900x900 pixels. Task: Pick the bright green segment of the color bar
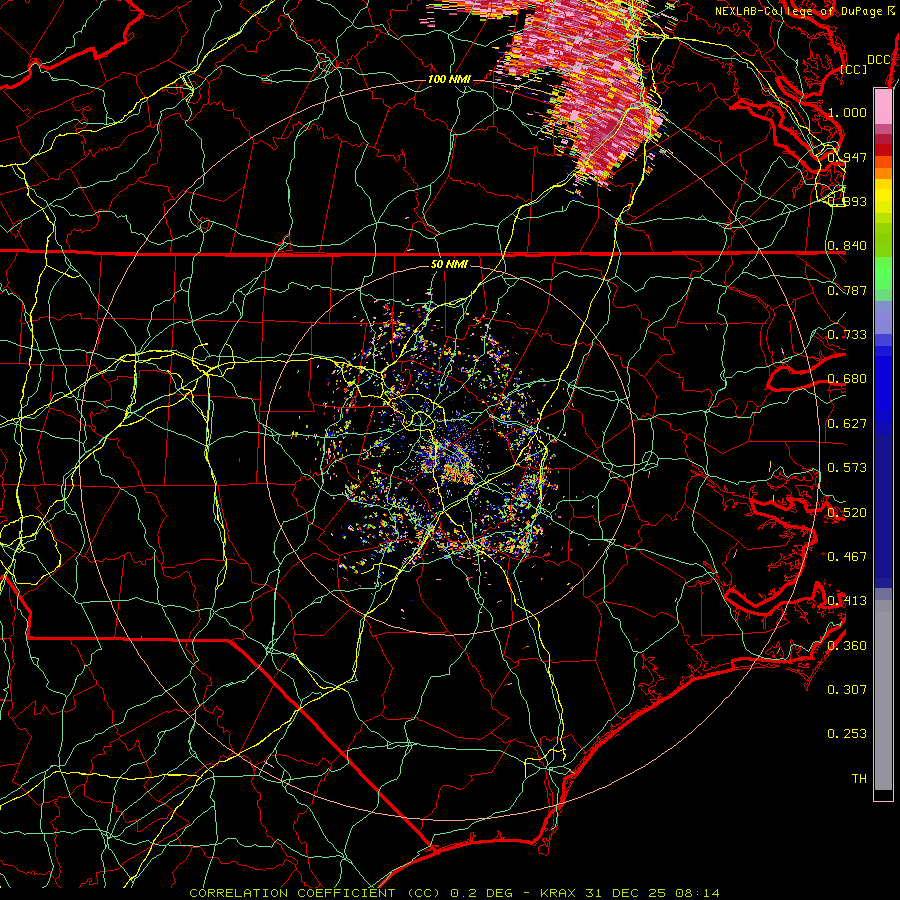883,274
